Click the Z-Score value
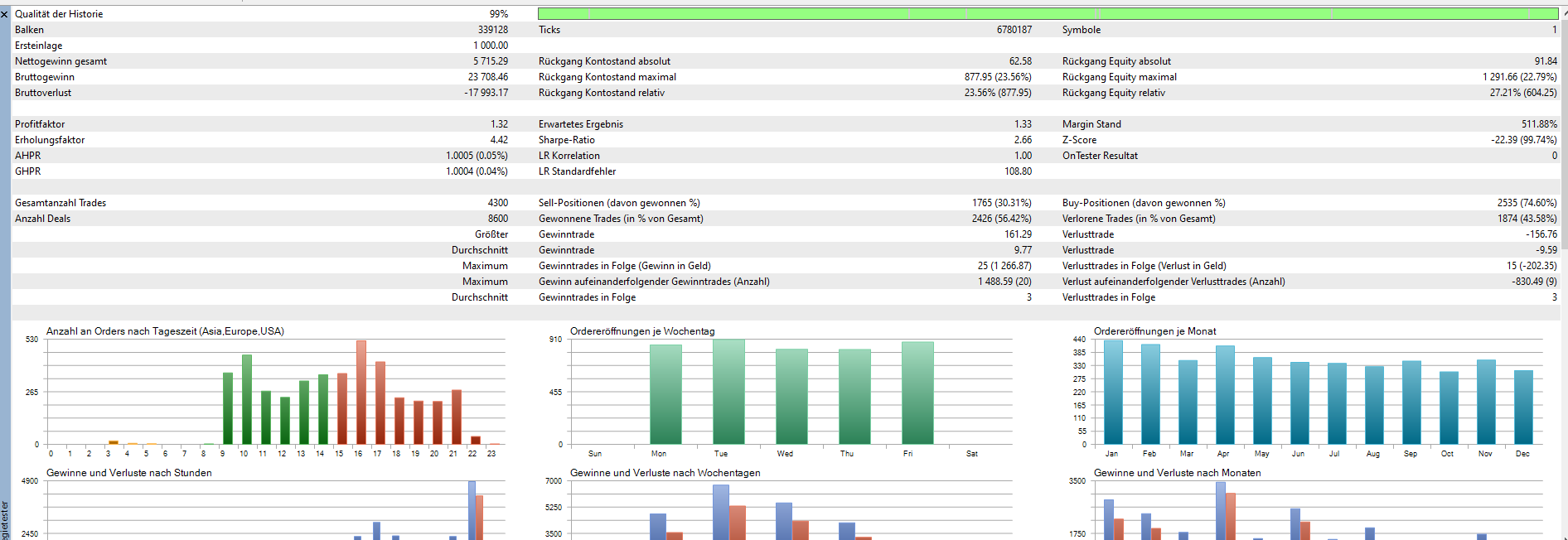Screen dimensions: 1568x540 [x=1523, y=140]
